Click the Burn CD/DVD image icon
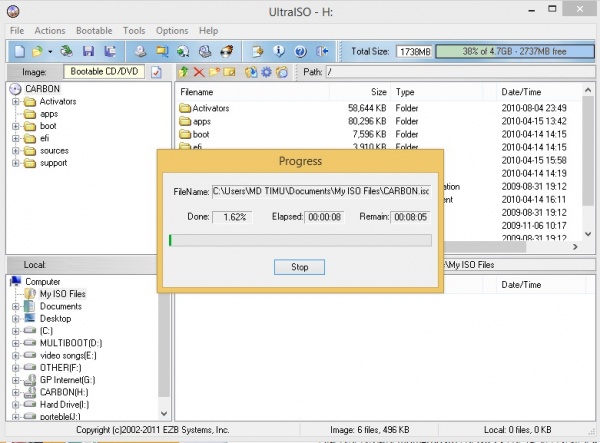This screenshot has height=443, width=600. pyautogui.click(x=227, y=50)
